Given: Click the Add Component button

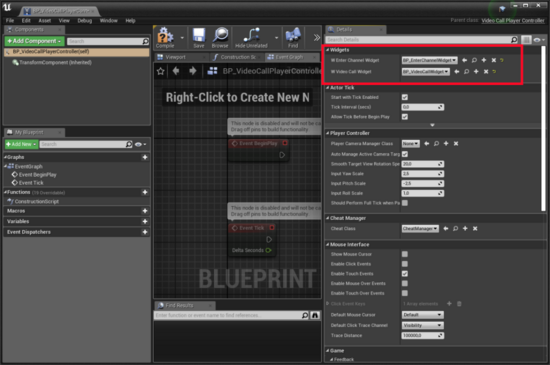Looking at the screenshot, I should [34, 41].
